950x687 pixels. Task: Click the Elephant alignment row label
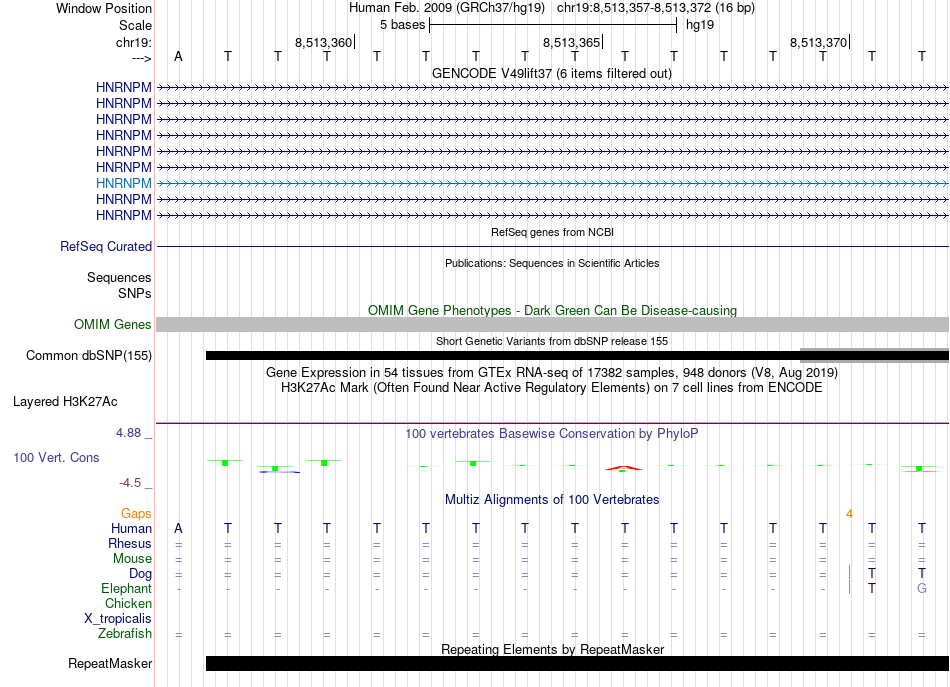(126, 588)
